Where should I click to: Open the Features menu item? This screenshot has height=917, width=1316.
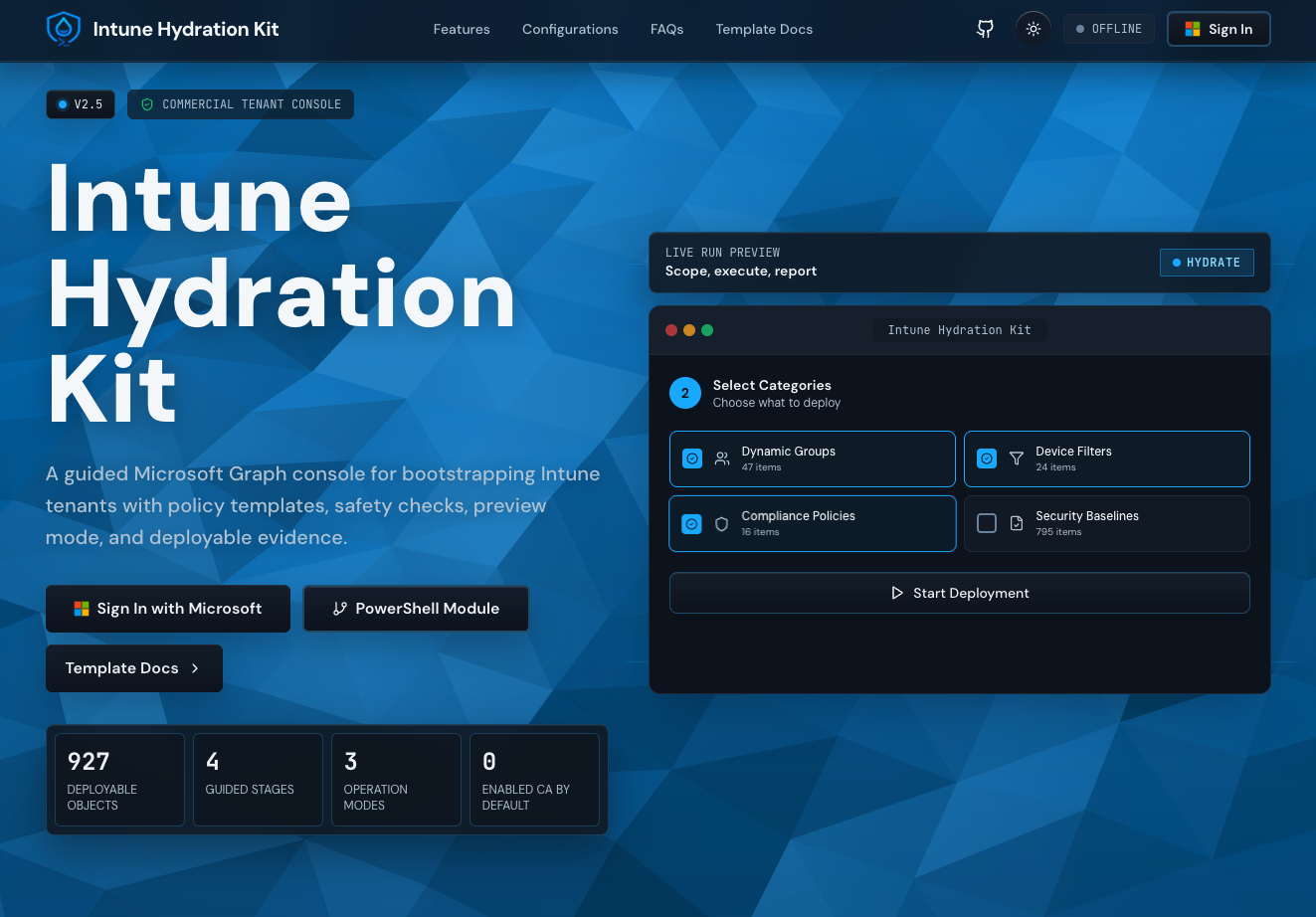(x=462, y=29)
